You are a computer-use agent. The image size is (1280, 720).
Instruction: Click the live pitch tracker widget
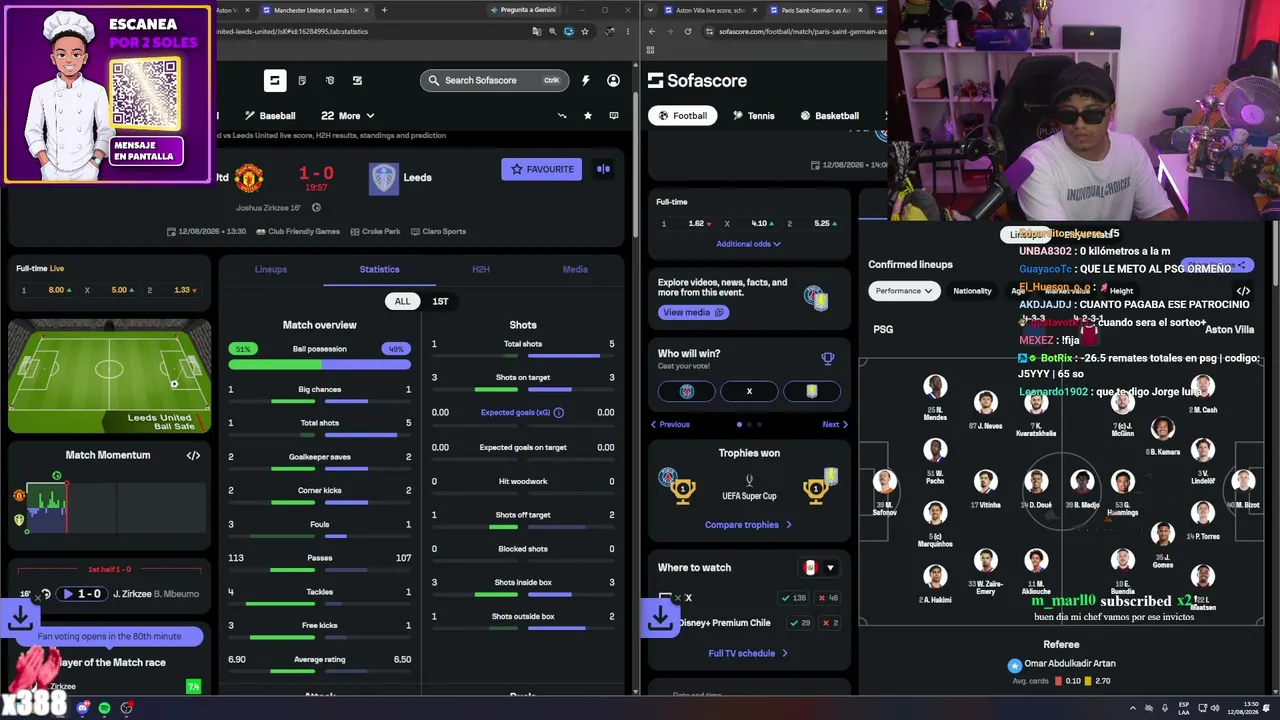coord(110,376)
